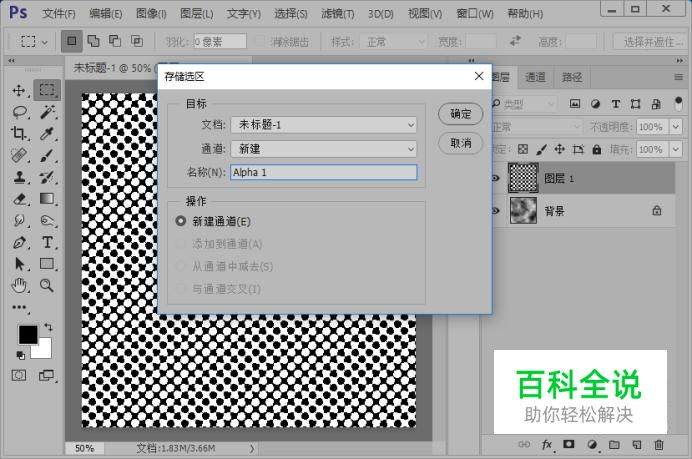Hide 图层 1 with its eye icon
This screenshot has width=692, height=459.
(496, 178)
